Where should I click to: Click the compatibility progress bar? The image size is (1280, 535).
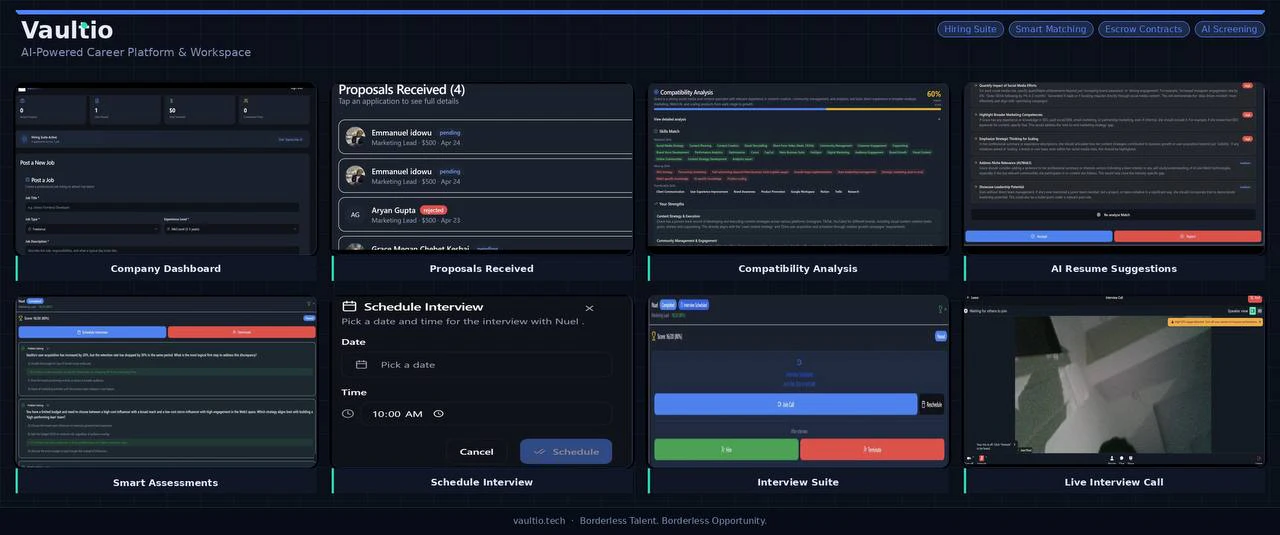[x=798, y=108]
